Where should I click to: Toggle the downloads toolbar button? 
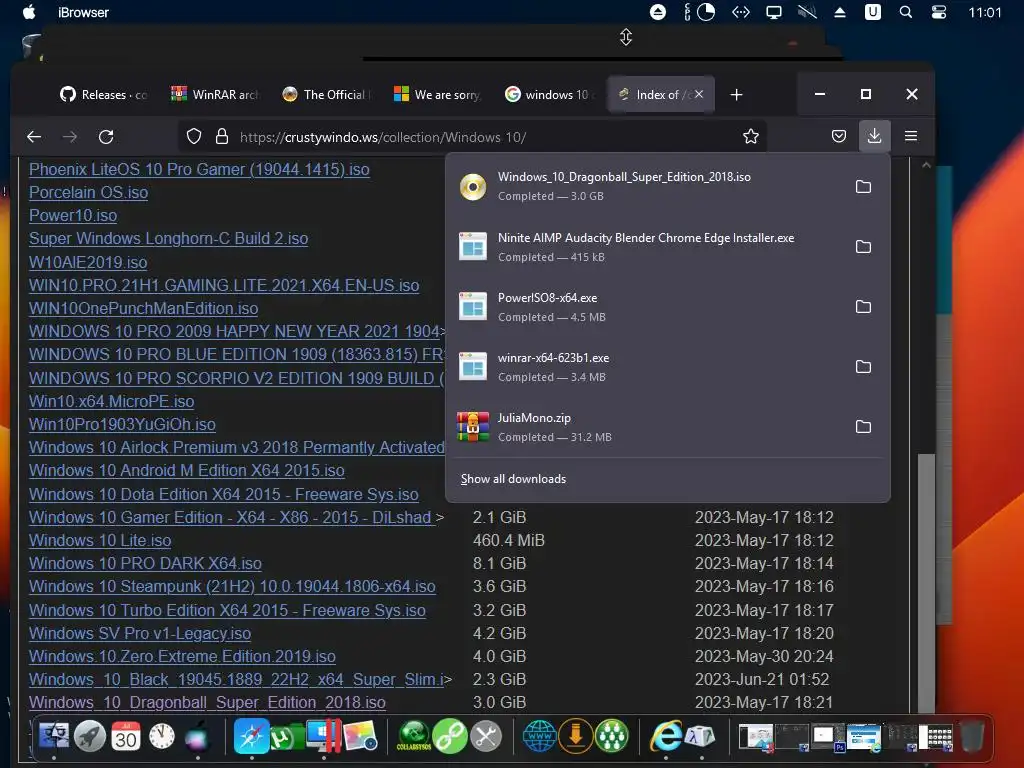pyautogui.click(x=874, y=136)
